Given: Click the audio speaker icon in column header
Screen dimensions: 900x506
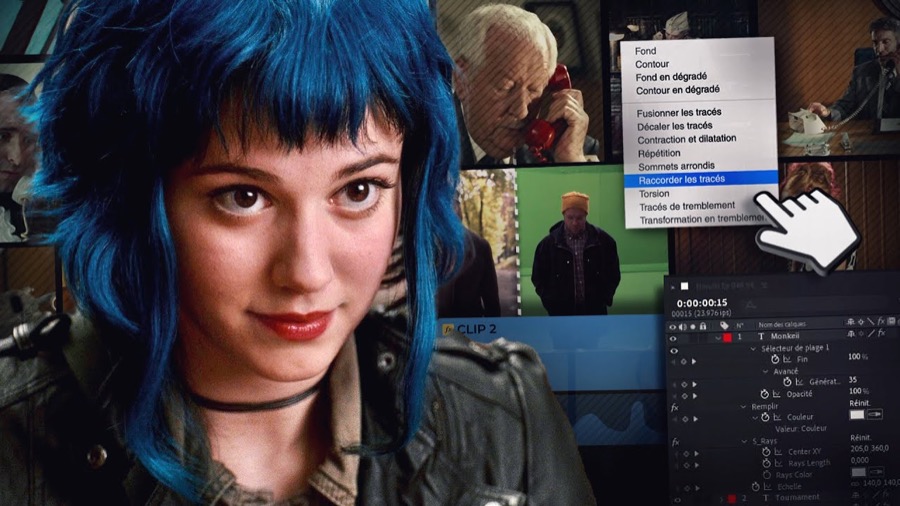Looking at the screenshot, I should [x=682, y=326].
